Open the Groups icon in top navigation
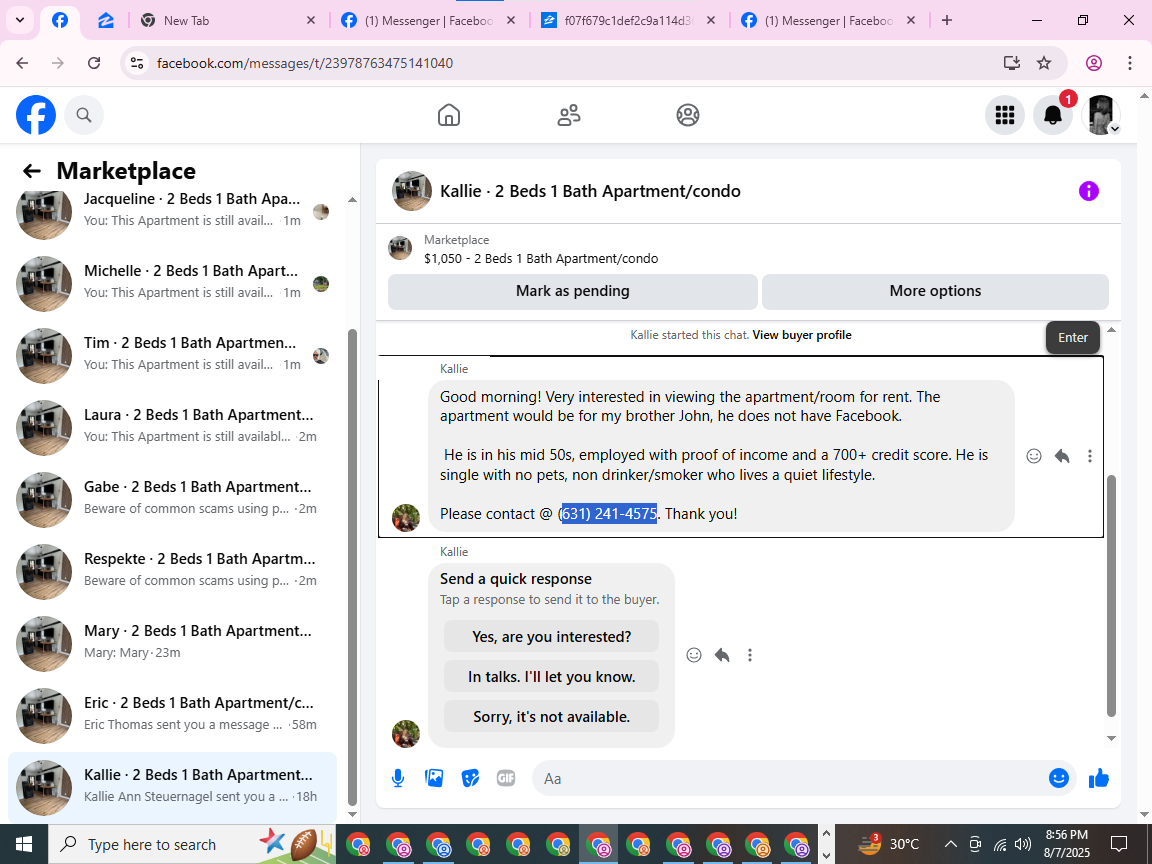Screen dimensions: 1152x864 688,115
